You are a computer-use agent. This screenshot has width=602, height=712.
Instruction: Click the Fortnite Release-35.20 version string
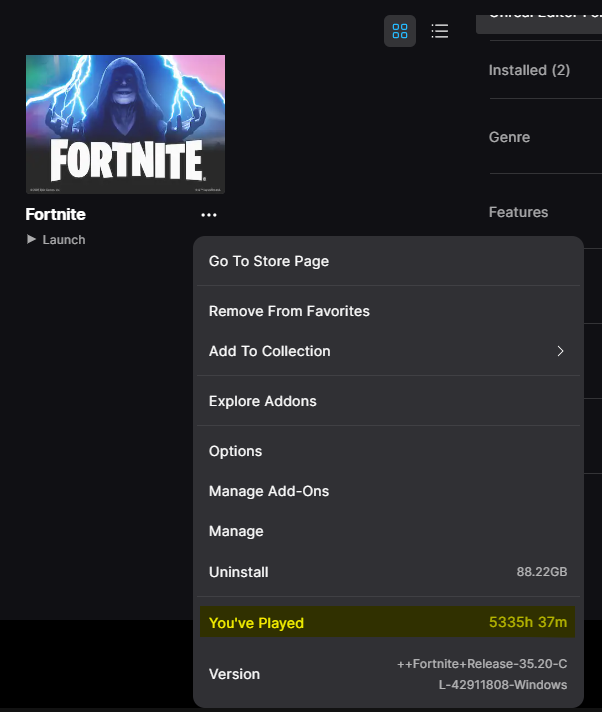482,674
